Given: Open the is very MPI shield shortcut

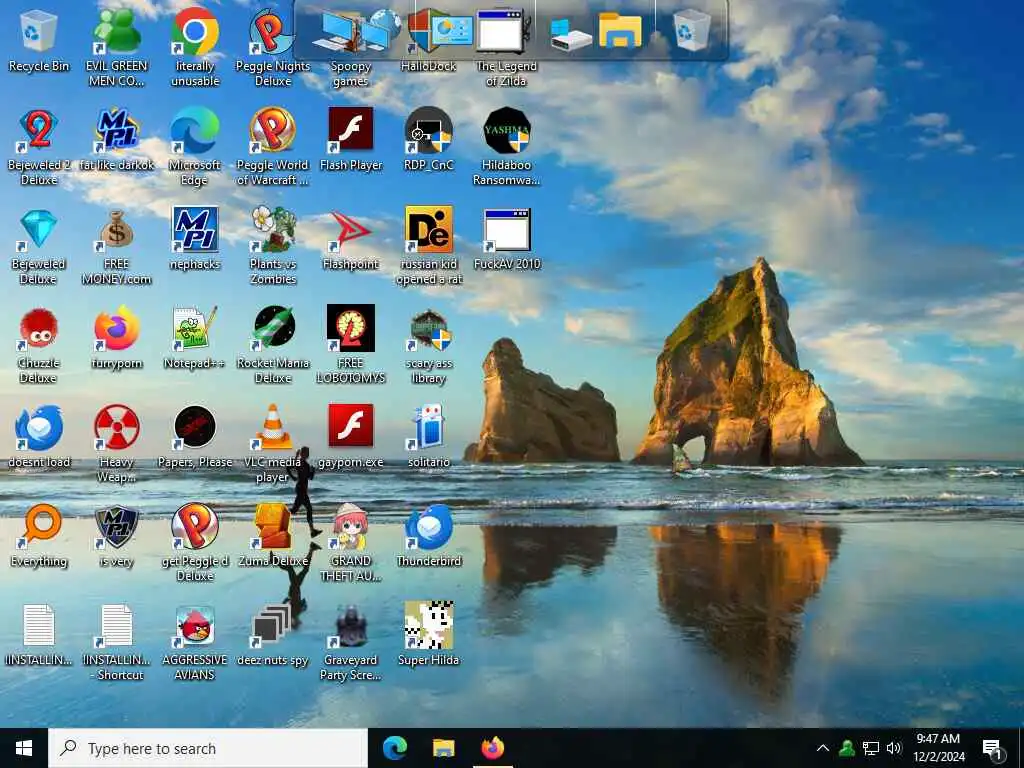Looking at the screenshot, I should pos(116,536).
